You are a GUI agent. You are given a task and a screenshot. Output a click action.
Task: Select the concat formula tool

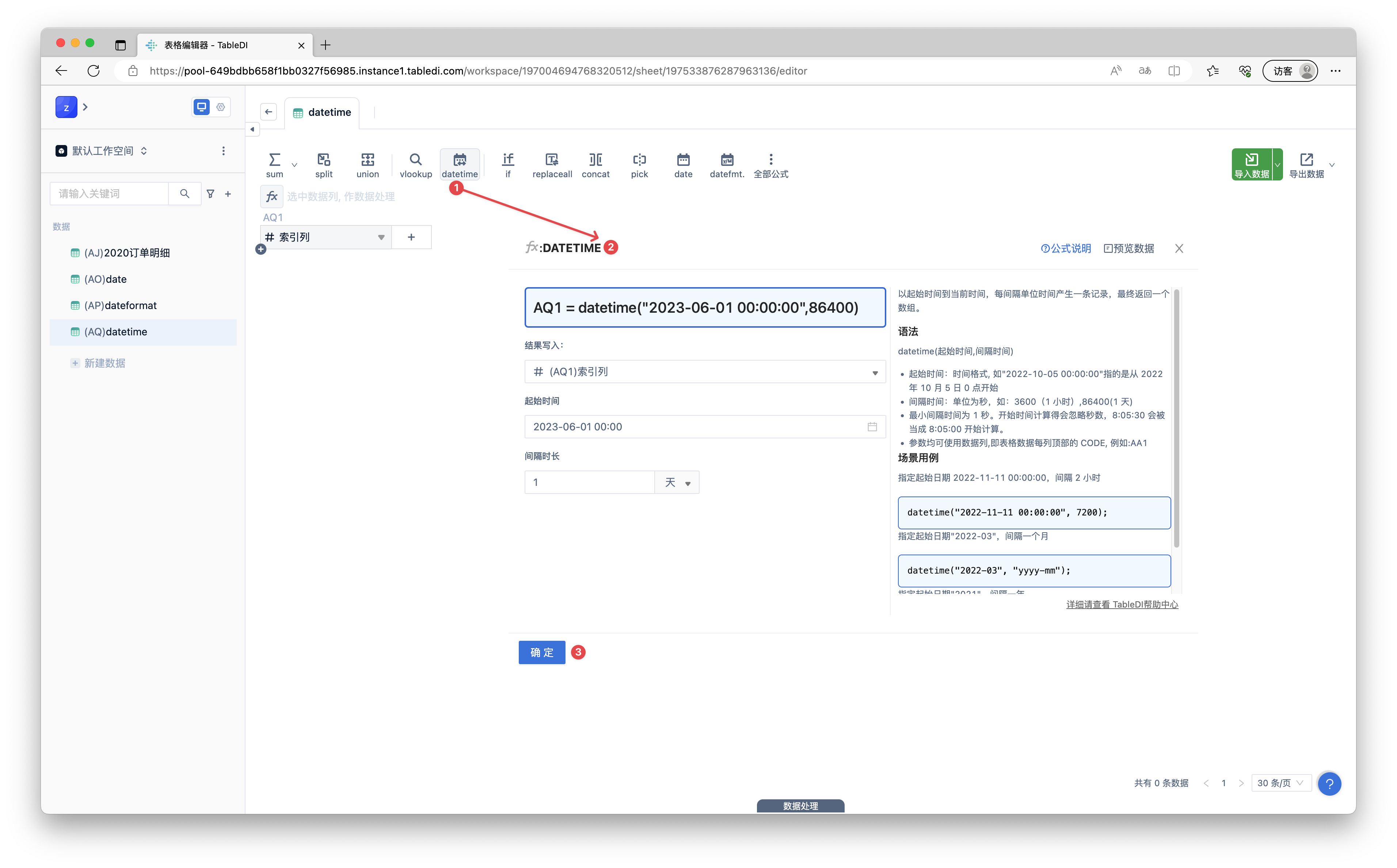[596, 165]
